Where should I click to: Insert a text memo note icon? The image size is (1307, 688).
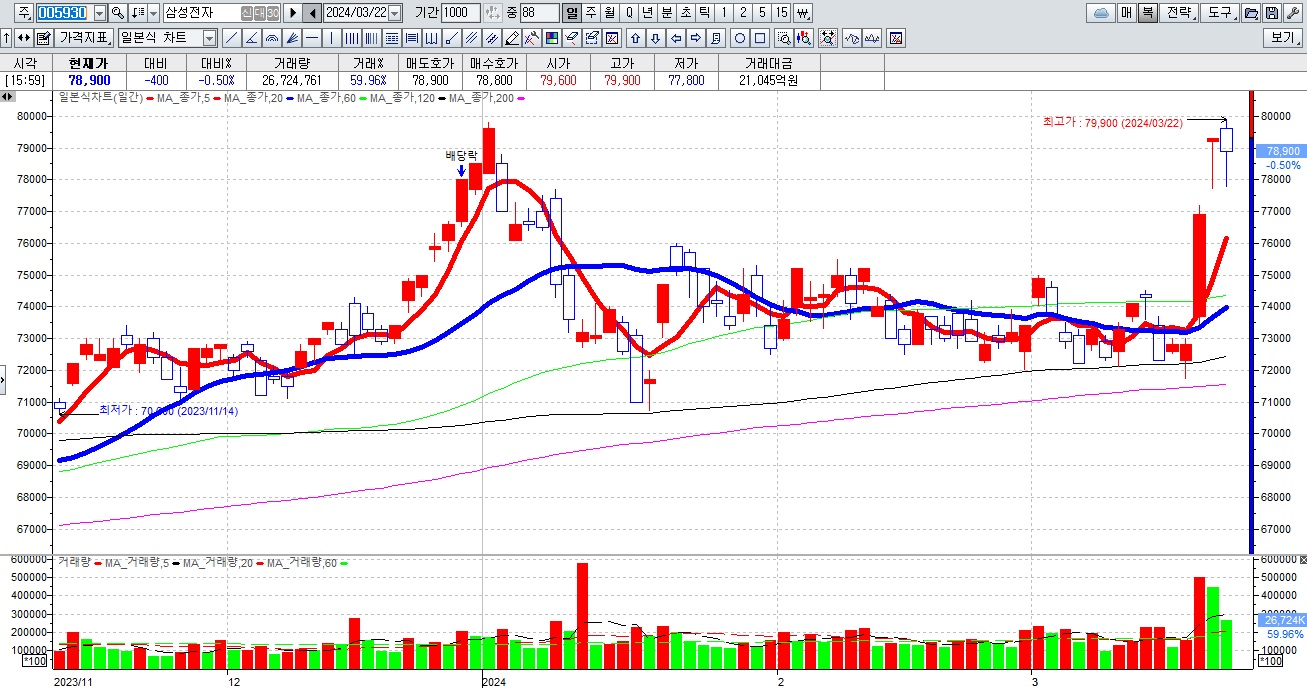pyautogui.click(x=716, y=38)
